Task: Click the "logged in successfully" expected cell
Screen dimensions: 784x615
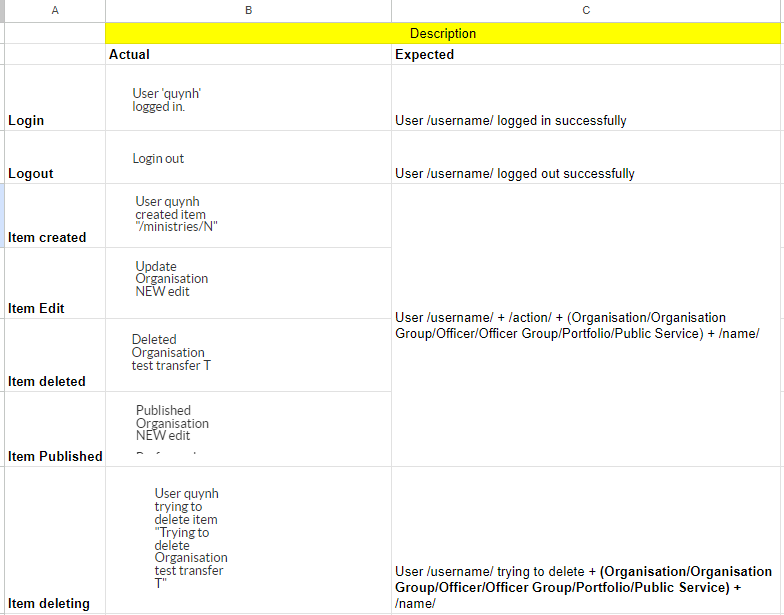Action: [x=586, y=99]
